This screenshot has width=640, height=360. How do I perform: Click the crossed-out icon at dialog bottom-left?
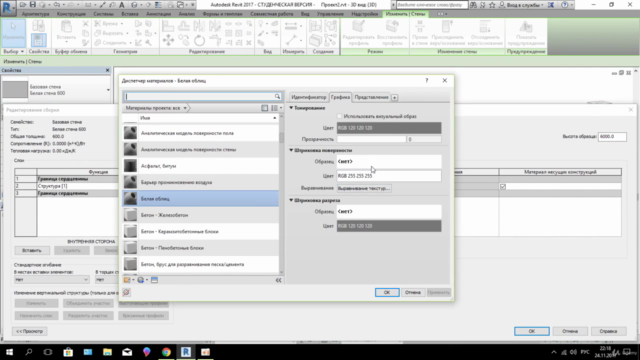tap(127, 292)
